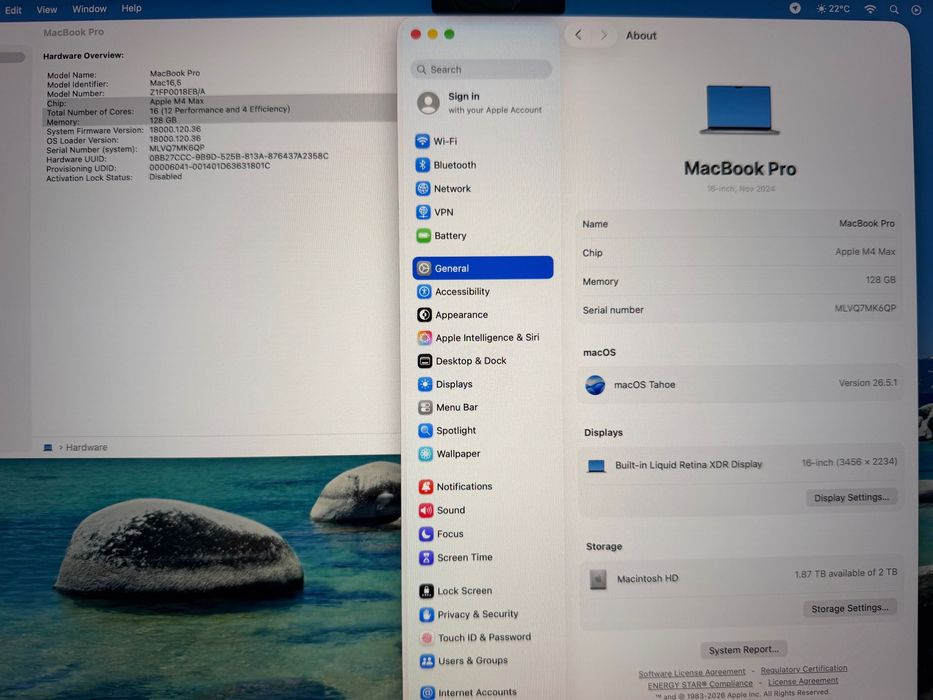Screen dimensions: 933x700
Task: Click the Desktop & Dock icon
Action: pos(425,361)
